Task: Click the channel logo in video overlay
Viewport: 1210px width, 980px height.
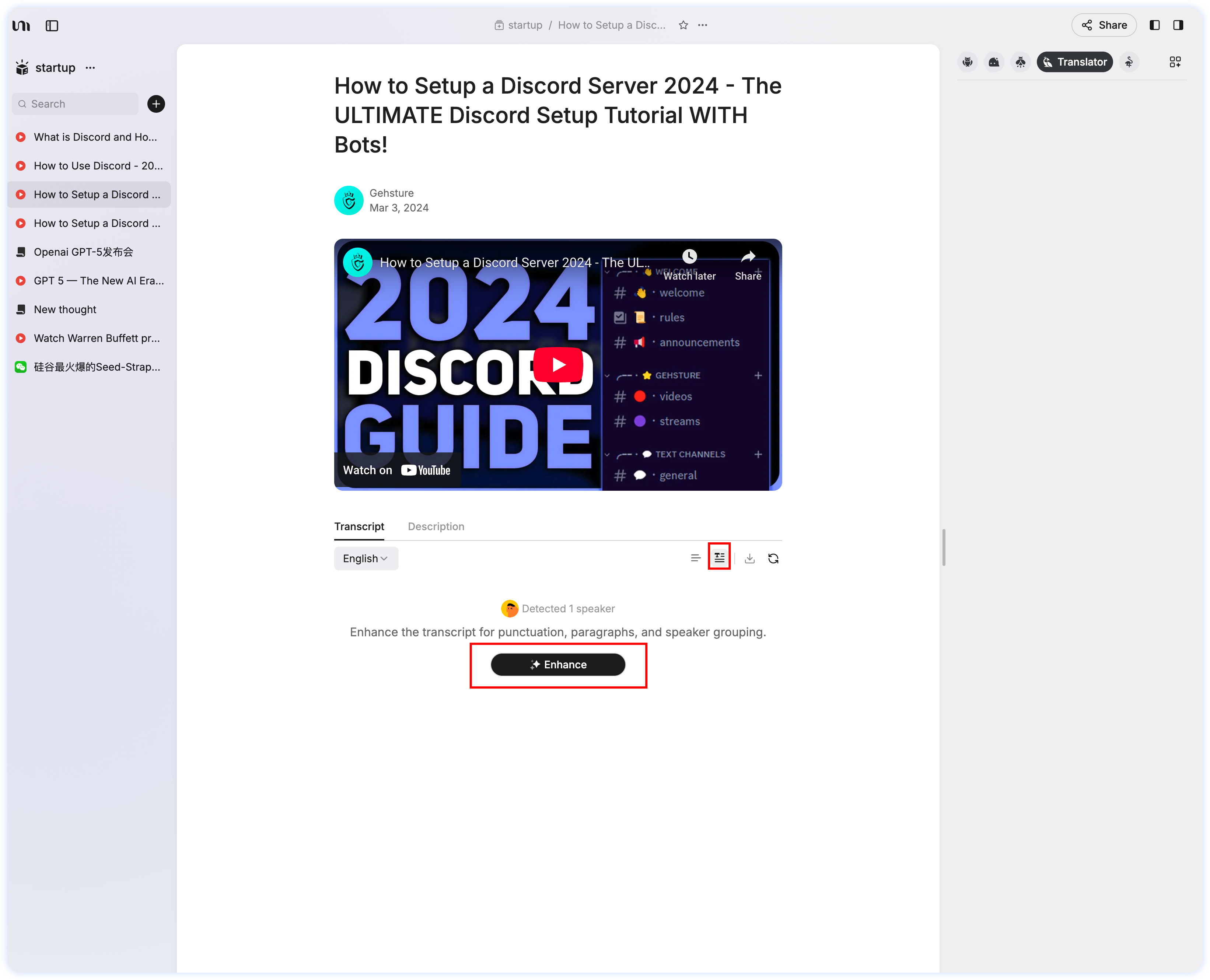Action: [x=358, y=262]
